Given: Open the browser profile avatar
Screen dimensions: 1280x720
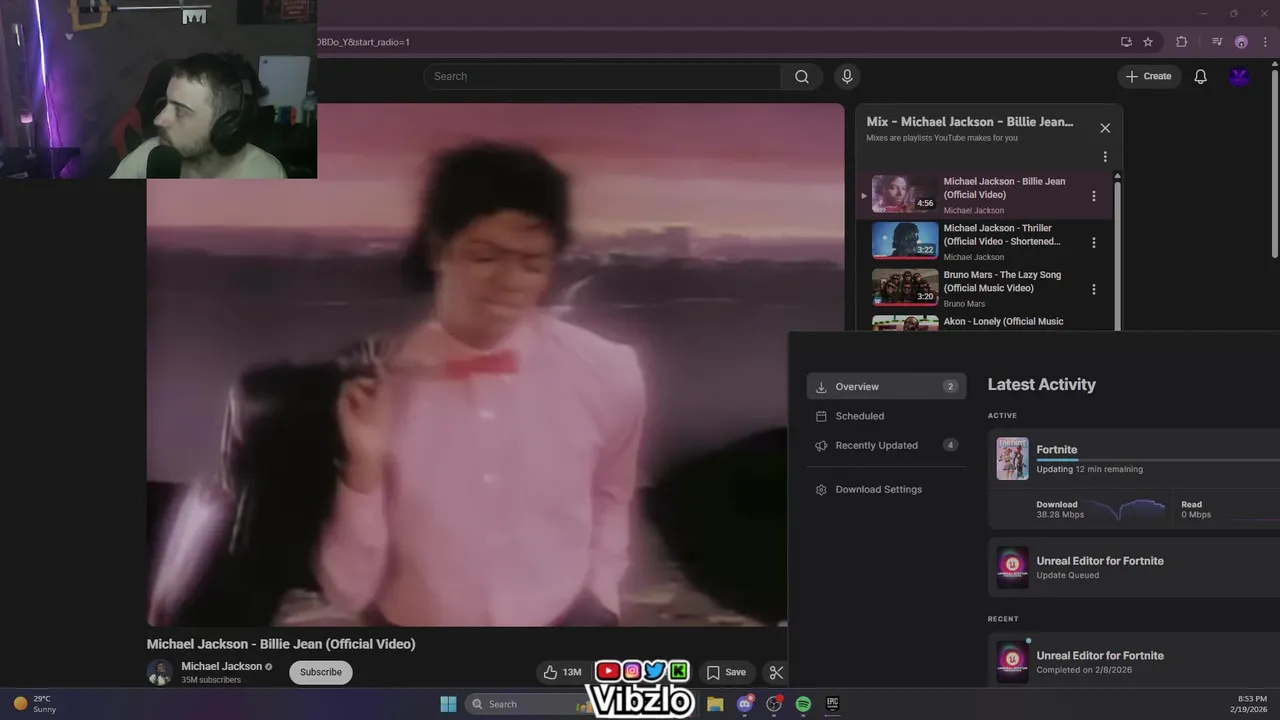Looking at the screenshot, I should [x=1241, y=42].
